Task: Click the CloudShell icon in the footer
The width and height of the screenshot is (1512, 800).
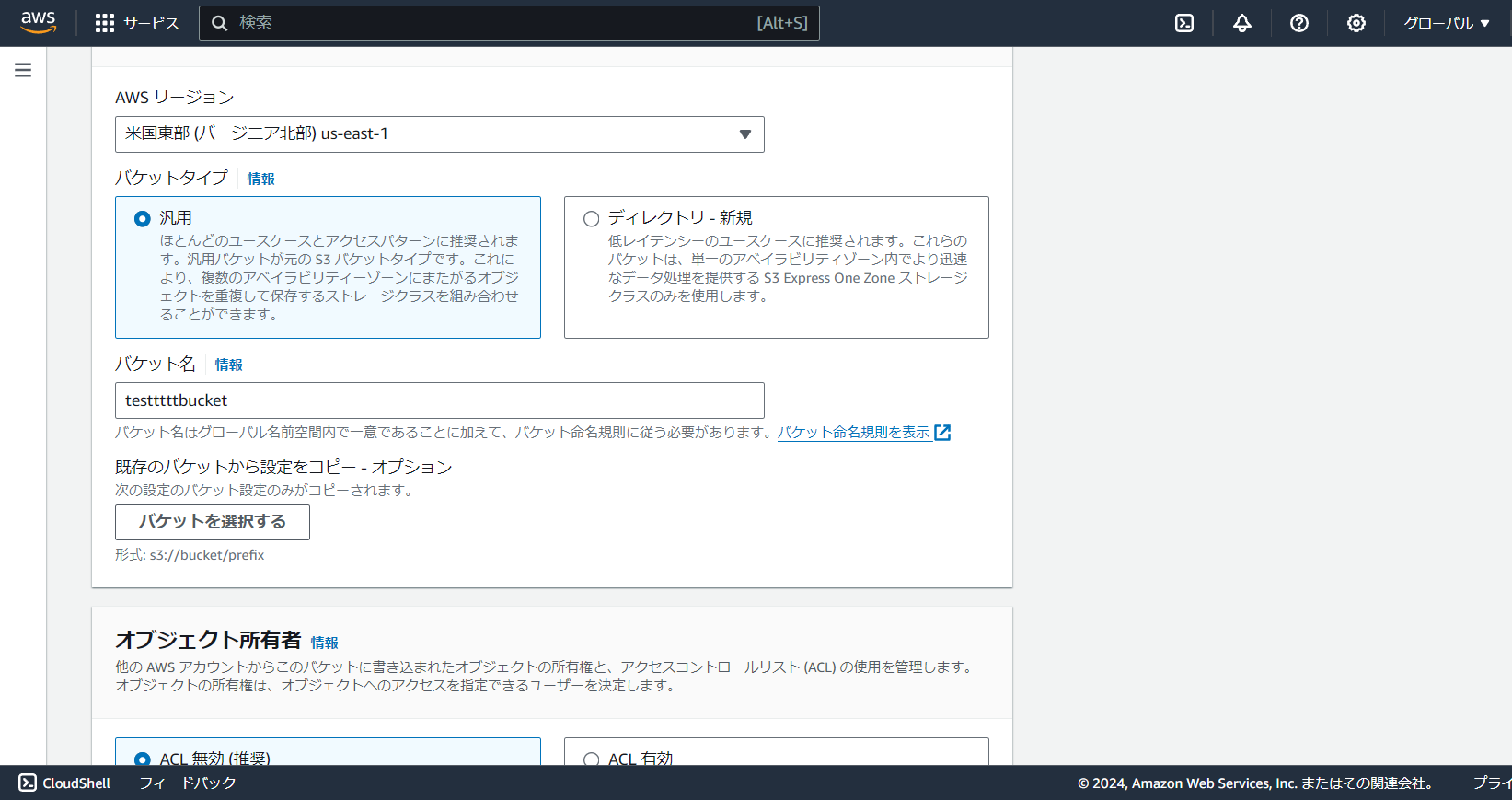Action: [x=28, y=783]
